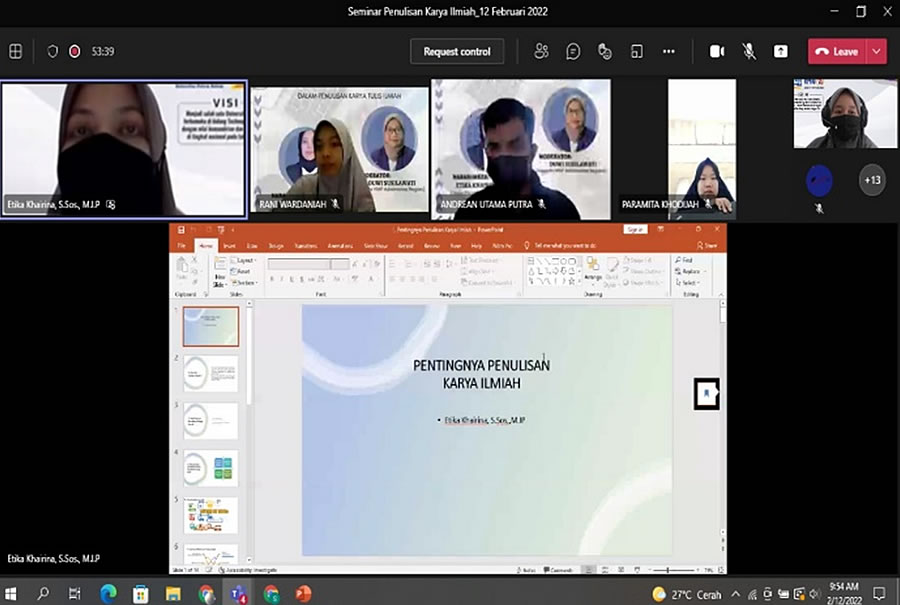The height and width of the screenshot is (605, 900).
Task: Select Rani Wardaniah's video tile
Action: pyautogui.click(x=340, y=150)
